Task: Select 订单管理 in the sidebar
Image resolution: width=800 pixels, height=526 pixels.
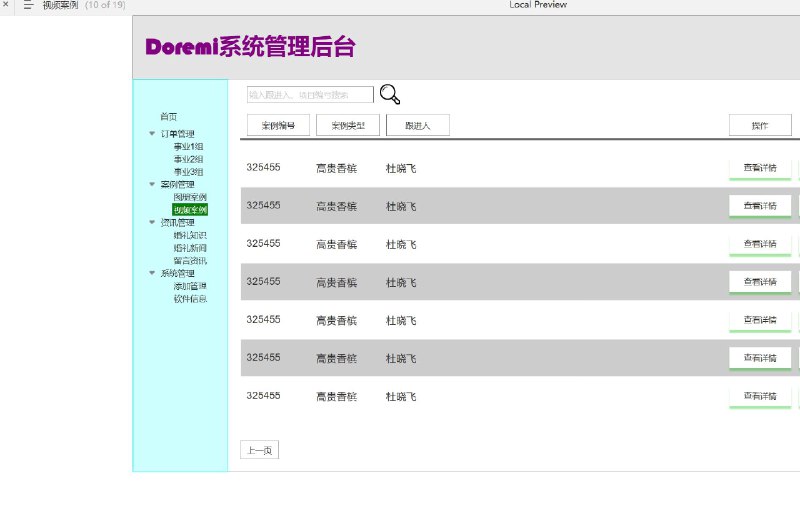Action: point(178,134)
